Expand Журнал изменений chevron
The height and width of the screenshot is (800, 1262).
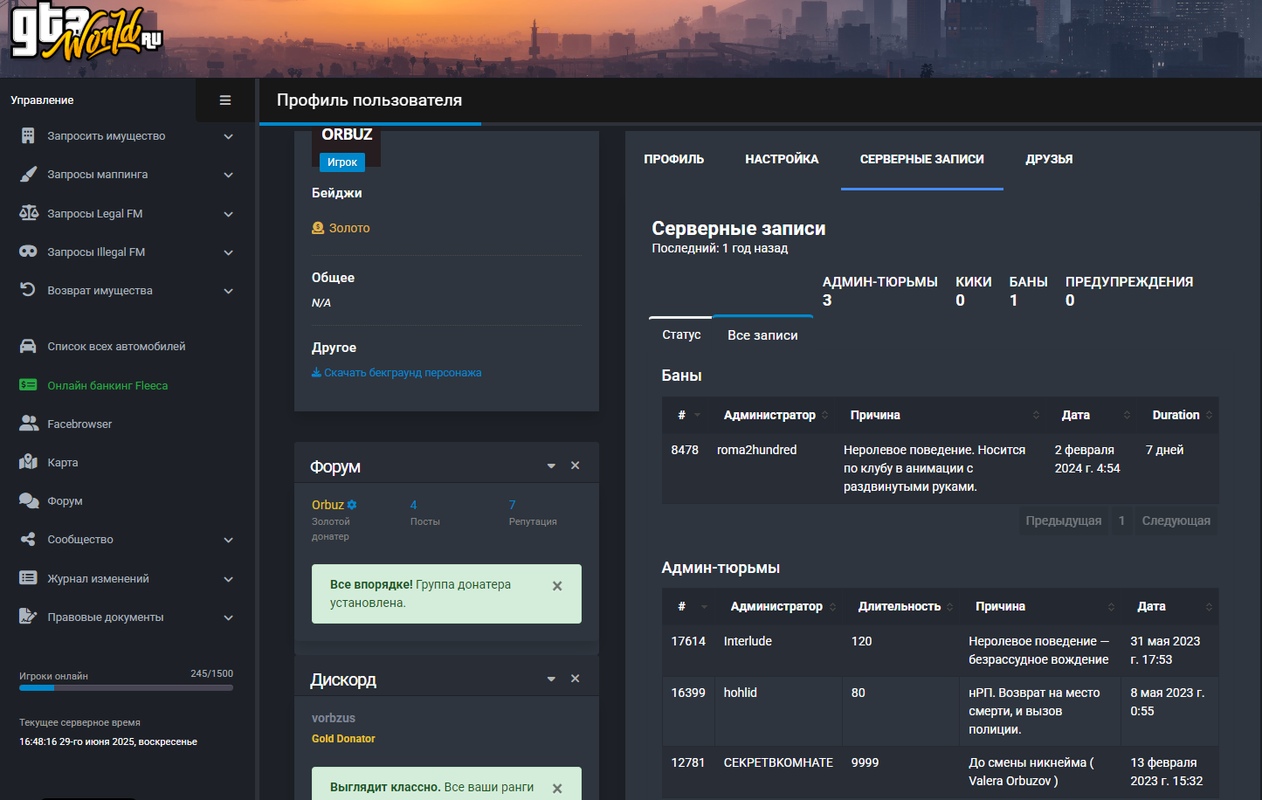(x=228, y=579)
